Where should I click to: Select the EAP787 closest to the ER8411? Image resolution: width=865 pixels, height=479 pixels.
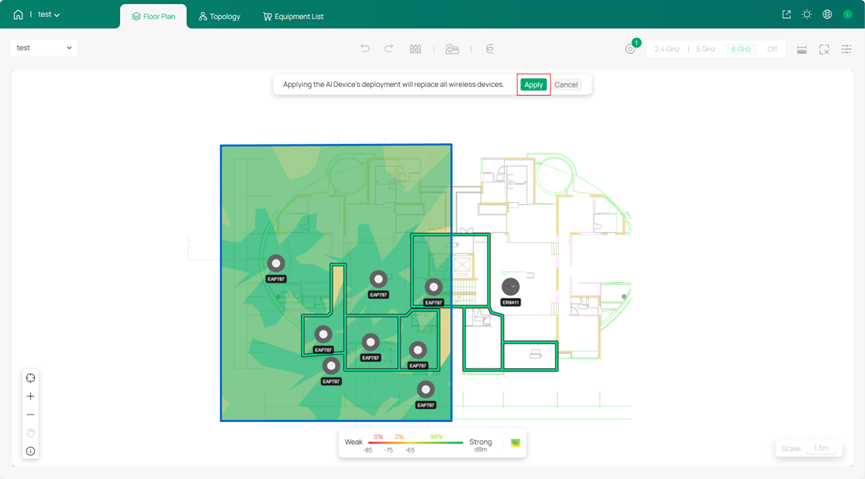433,287
